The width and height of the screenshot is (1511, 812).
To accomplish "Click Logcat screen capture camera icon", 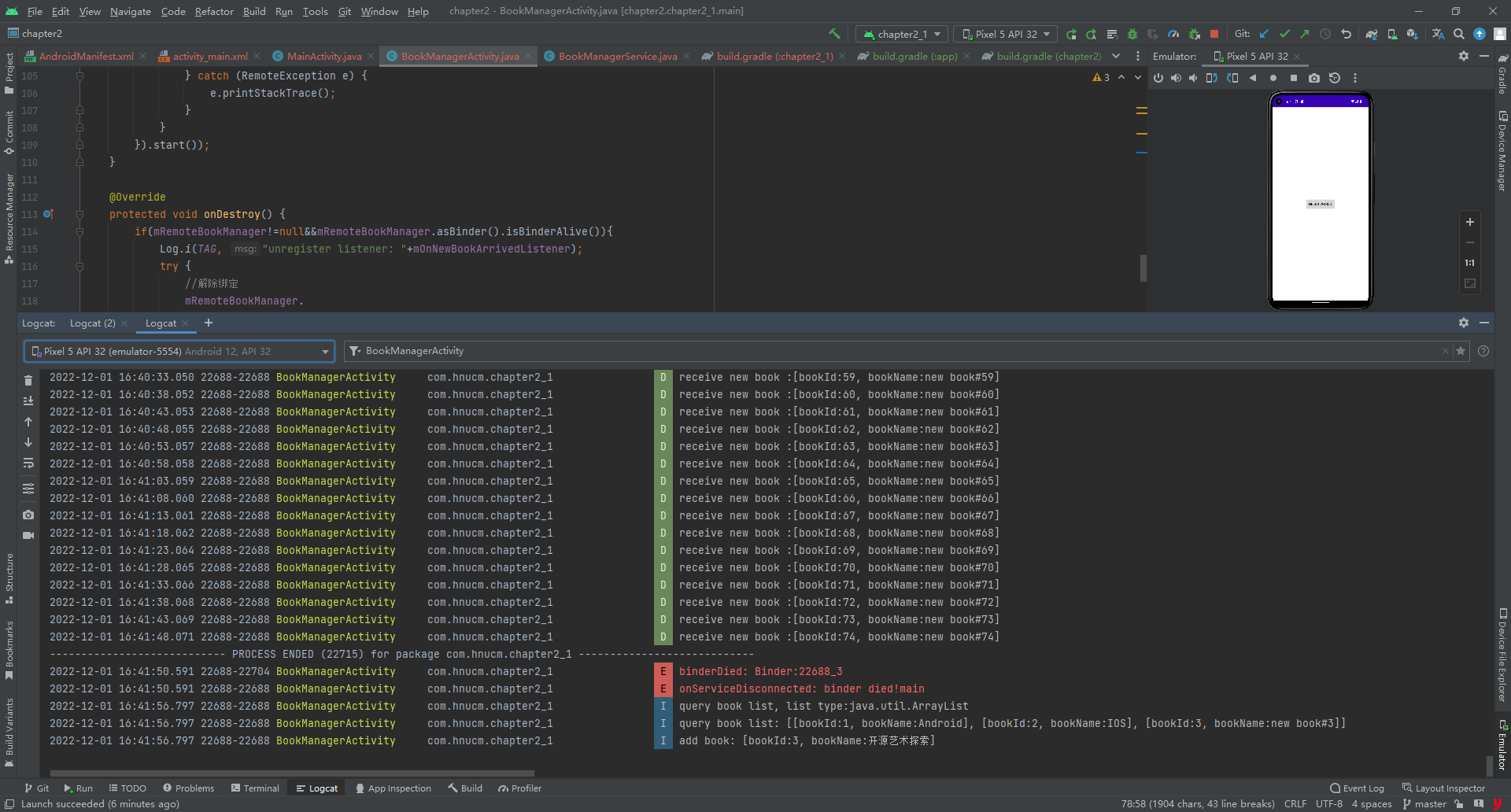I will [x=28, y=515].
